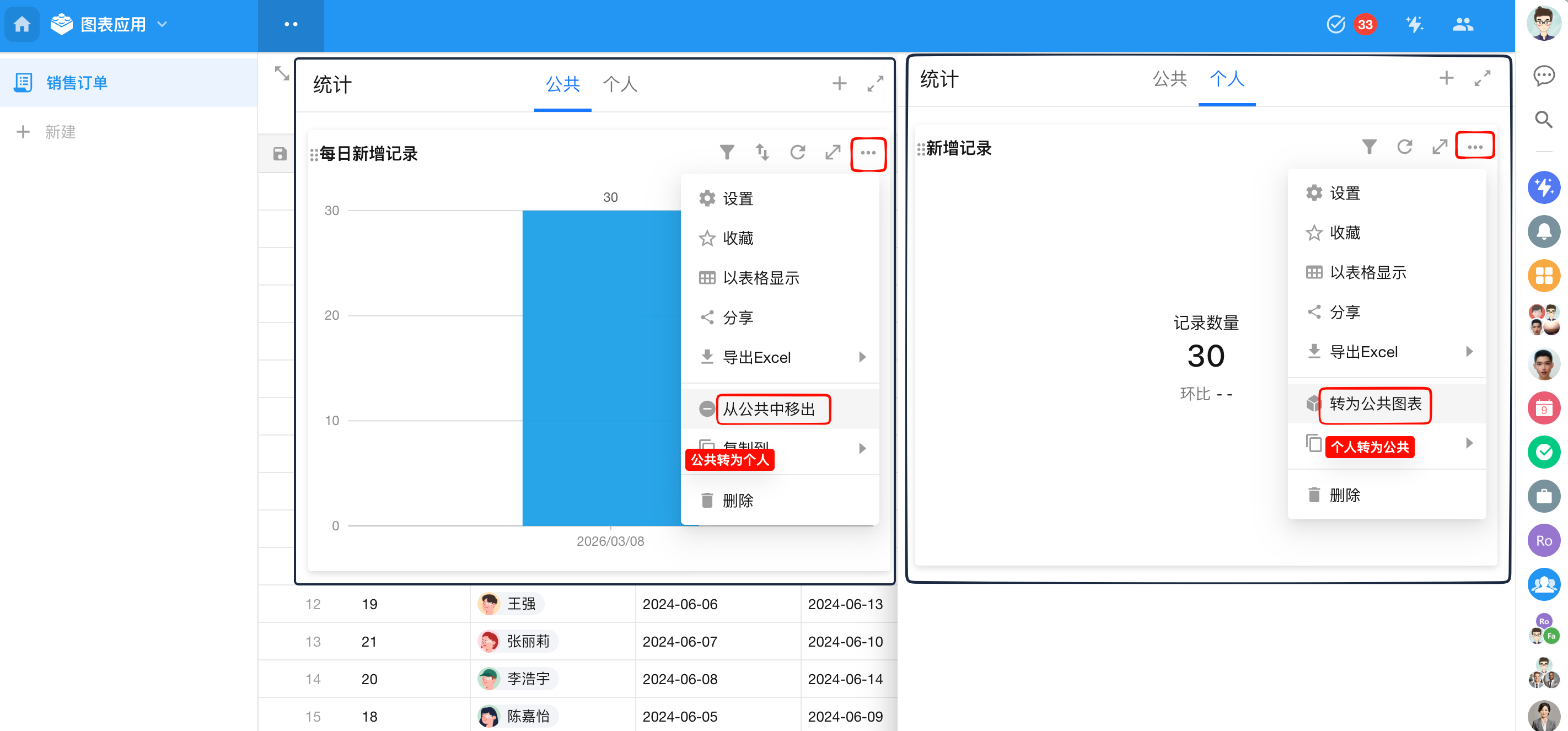
Task: Refresh the 每日新增记录 chart
Action: pyautogui.click(x=797, y=152)
